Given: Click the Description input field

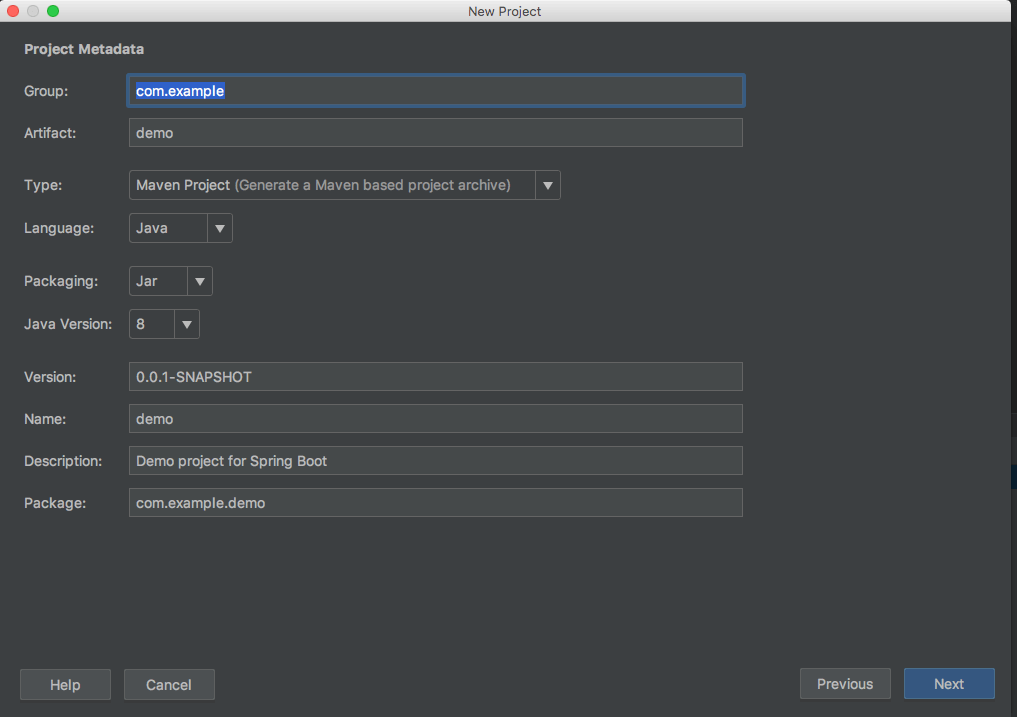Looking at the screenshot, I should click(435, 461).
